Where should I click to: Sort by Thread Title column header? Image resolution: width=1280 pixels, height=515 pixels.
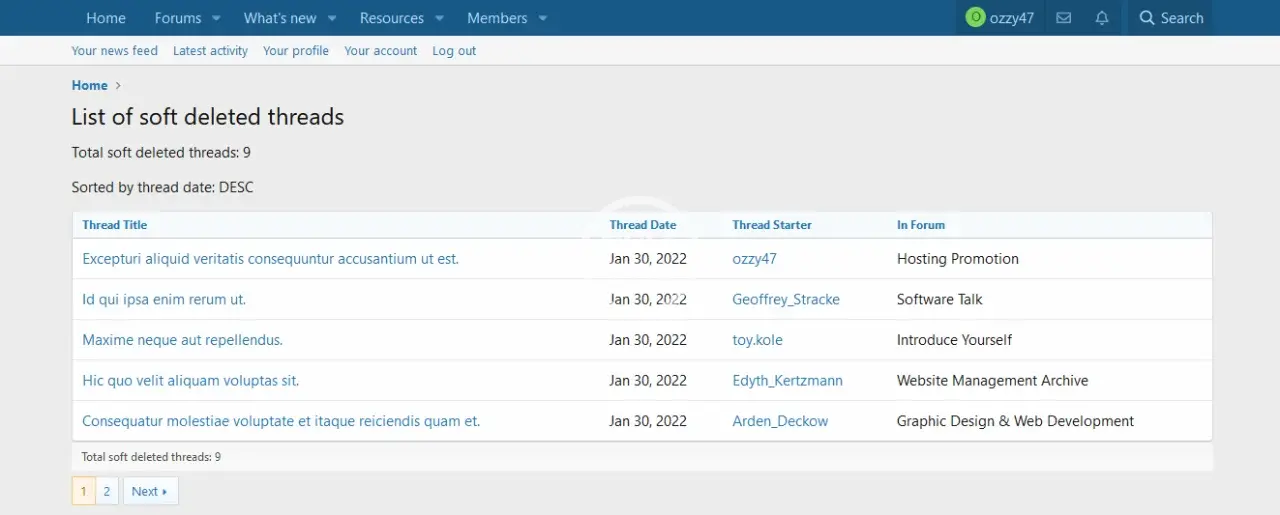coord(114,225)
